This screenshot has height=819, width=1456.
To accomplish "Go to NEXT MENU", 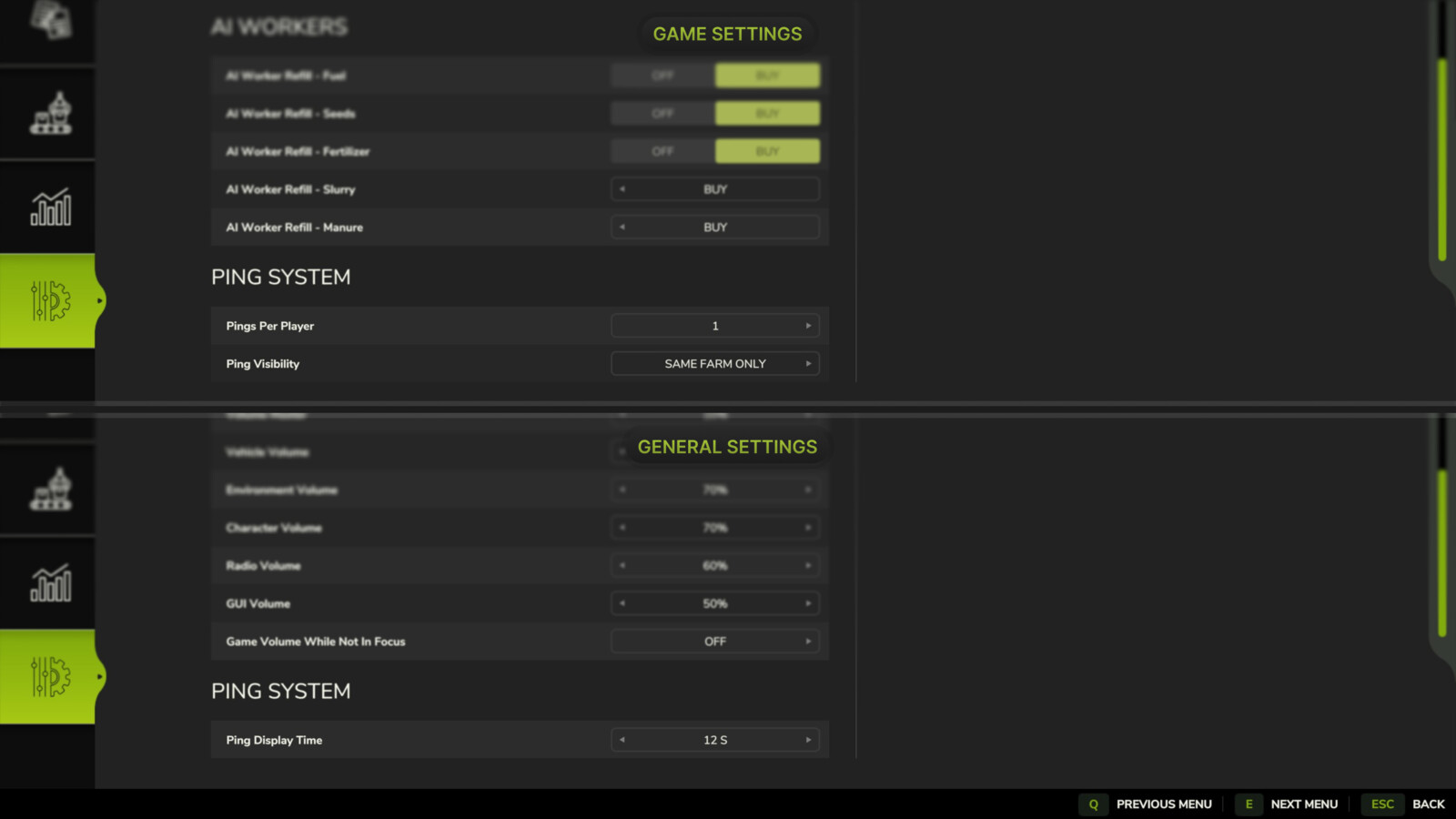I will tap(1304, 804).
